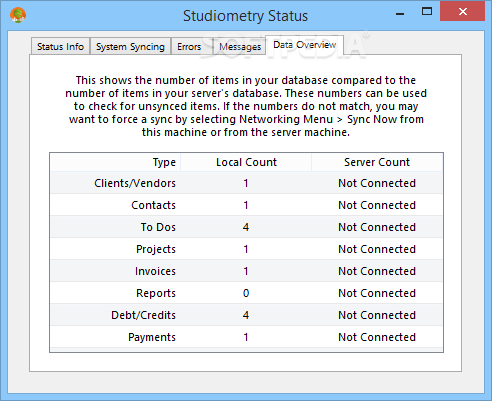The image size is (492, 401).
Task: Select the Debt/Credits row label
Action: pyautogui.click(x=143, y=315)
